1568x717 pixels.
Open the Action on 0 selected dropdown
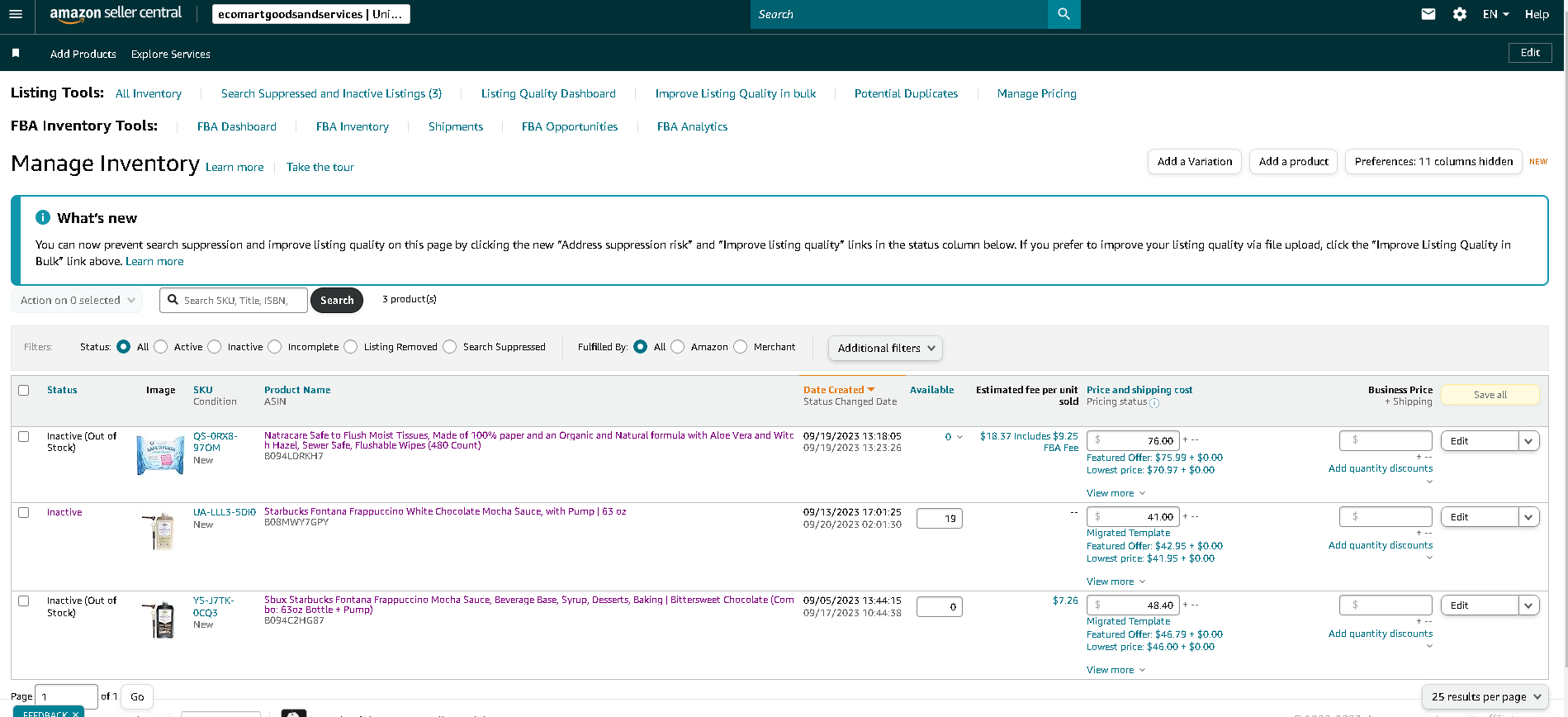[x=77, y=300]
